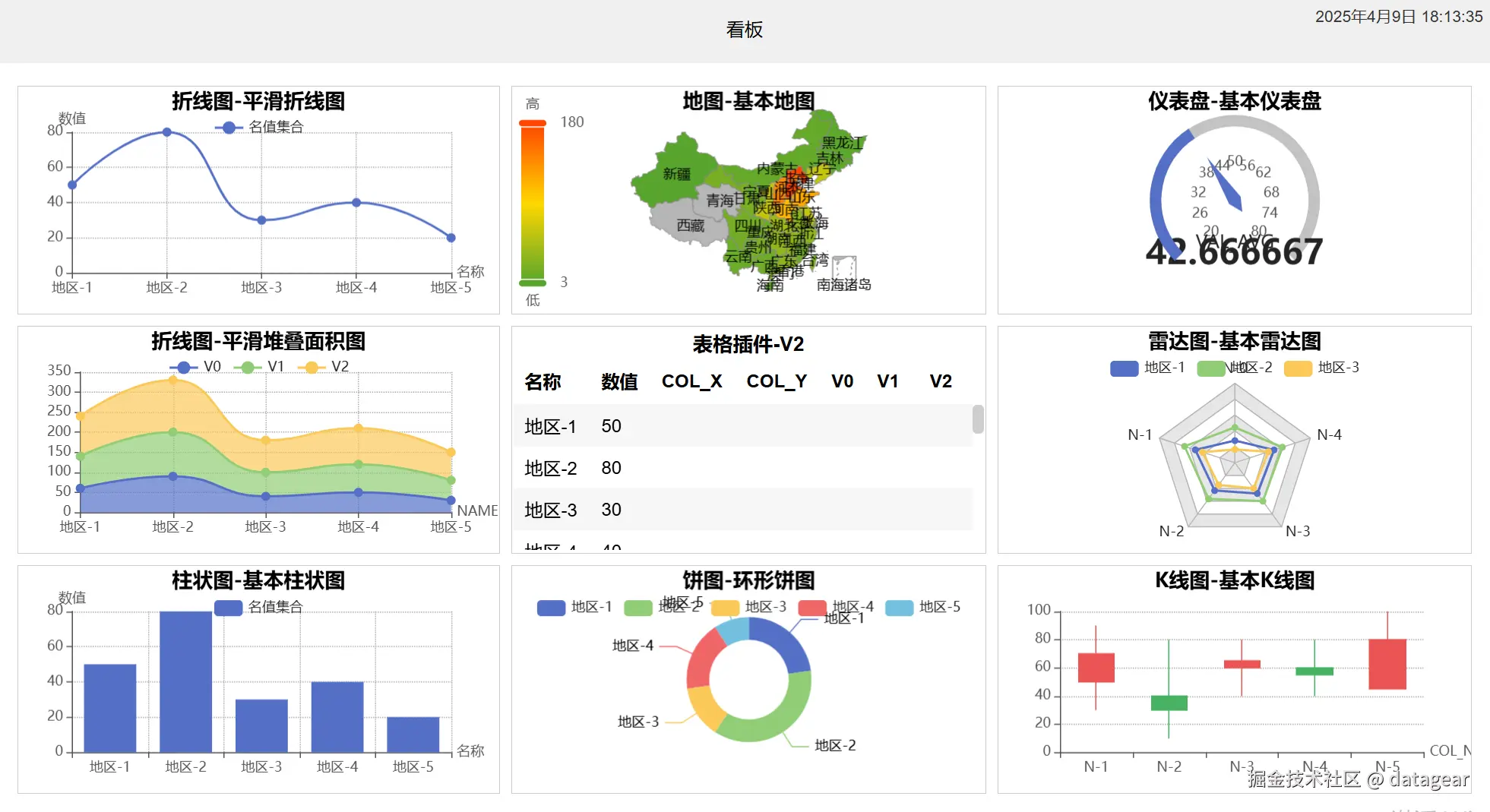Click the color gradient legend beside the map

(532, 199)
